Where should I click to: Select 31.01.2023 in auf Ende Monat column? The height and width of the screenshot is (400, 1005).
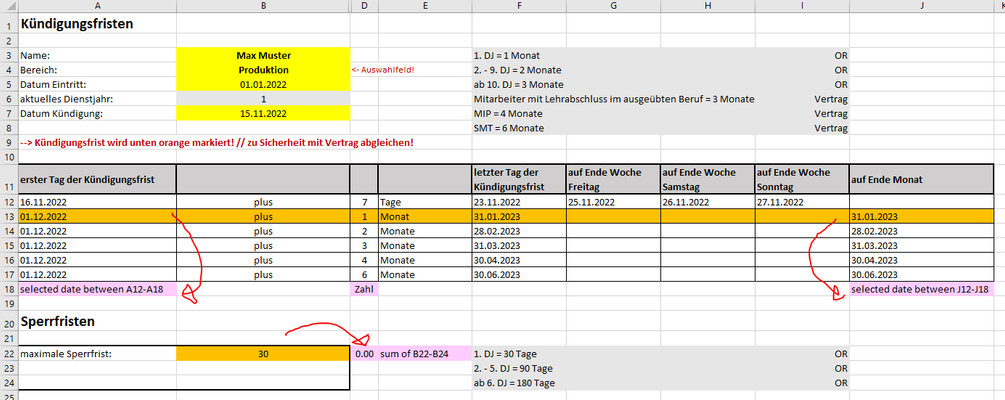921,216
